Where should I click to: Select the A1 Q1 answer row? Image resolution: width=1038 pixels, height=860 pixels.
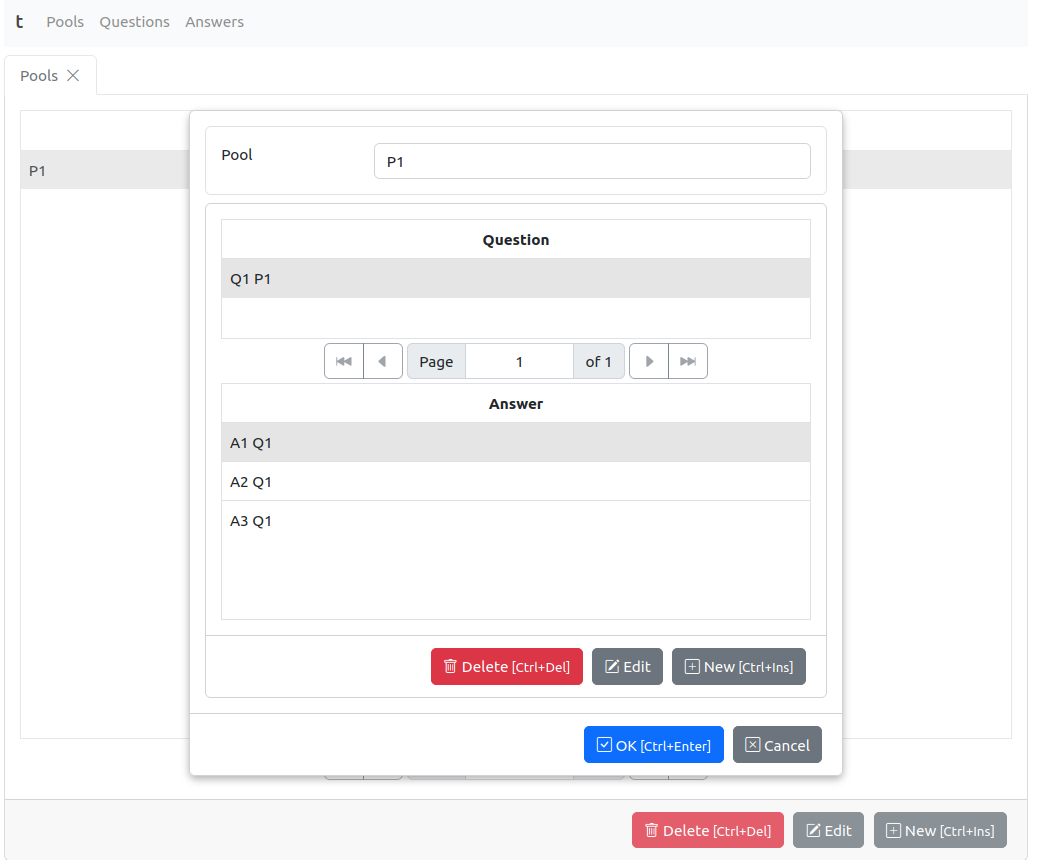click(515, 443)
